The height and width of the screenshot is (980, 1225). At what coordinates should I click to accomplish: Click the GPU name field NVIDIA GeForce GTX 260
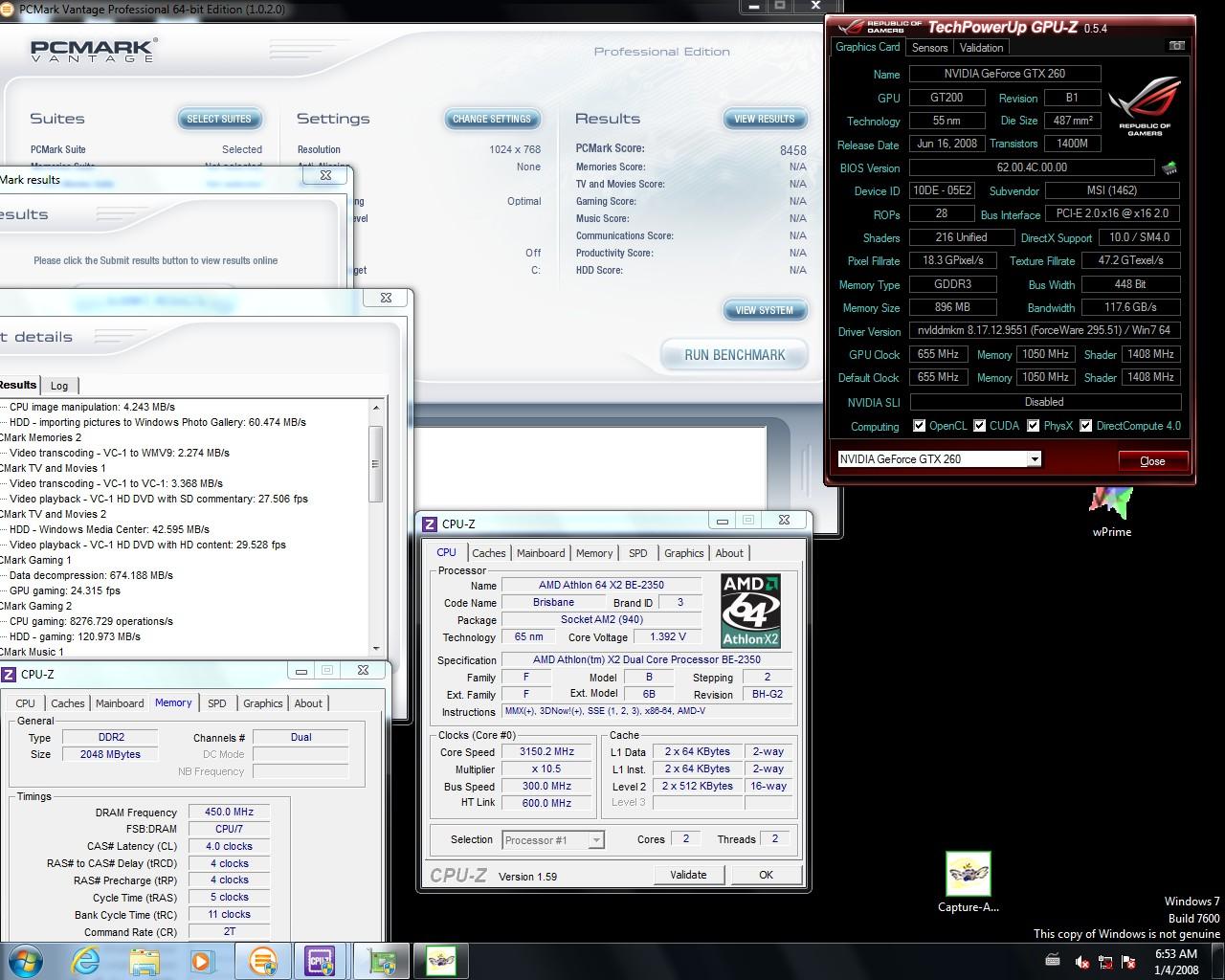pos(1004,74)
